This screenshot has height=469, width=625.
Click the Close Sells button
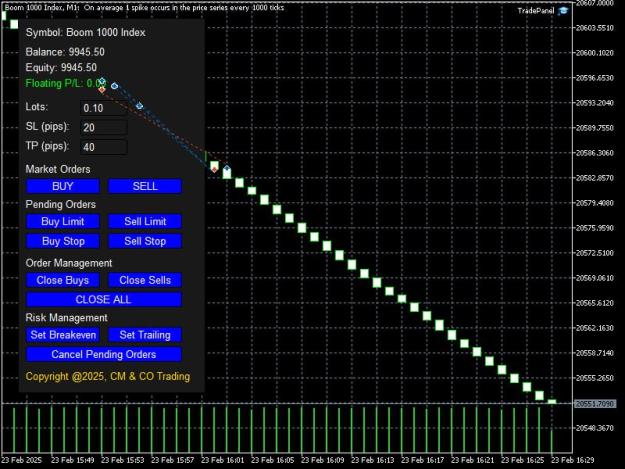click(x=145, y=280)
